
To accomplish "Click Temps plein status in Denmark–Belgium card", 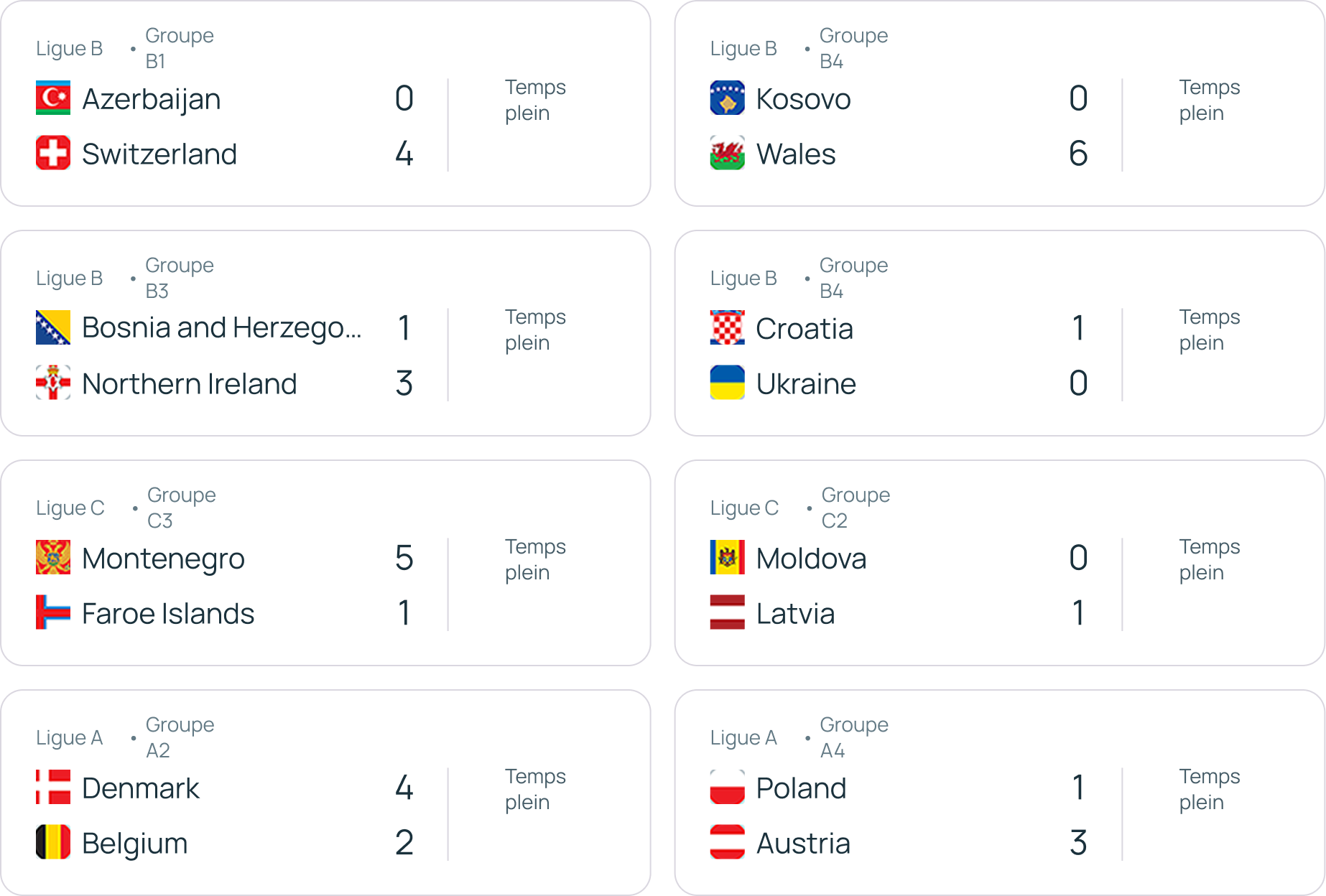I will 535,789.
